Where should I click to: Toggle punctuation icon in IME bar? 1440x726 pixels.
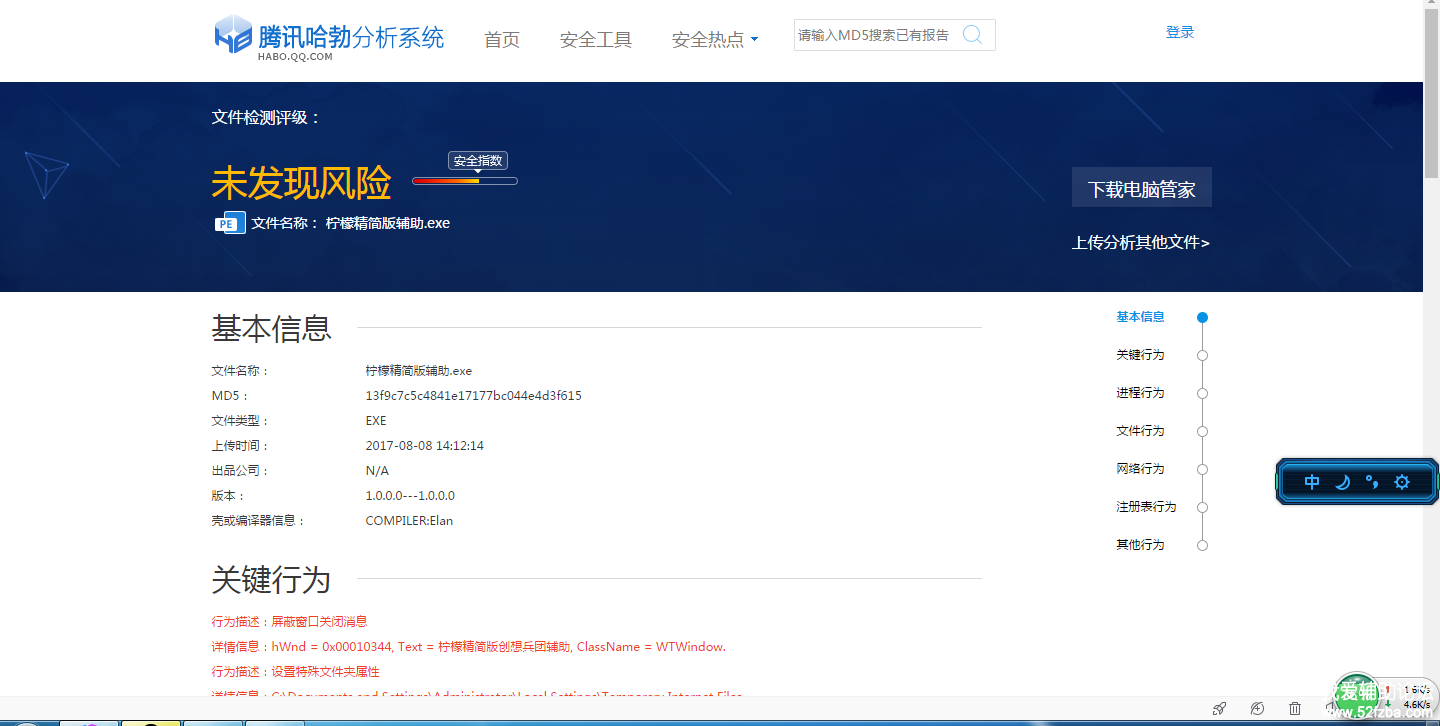1372,482
